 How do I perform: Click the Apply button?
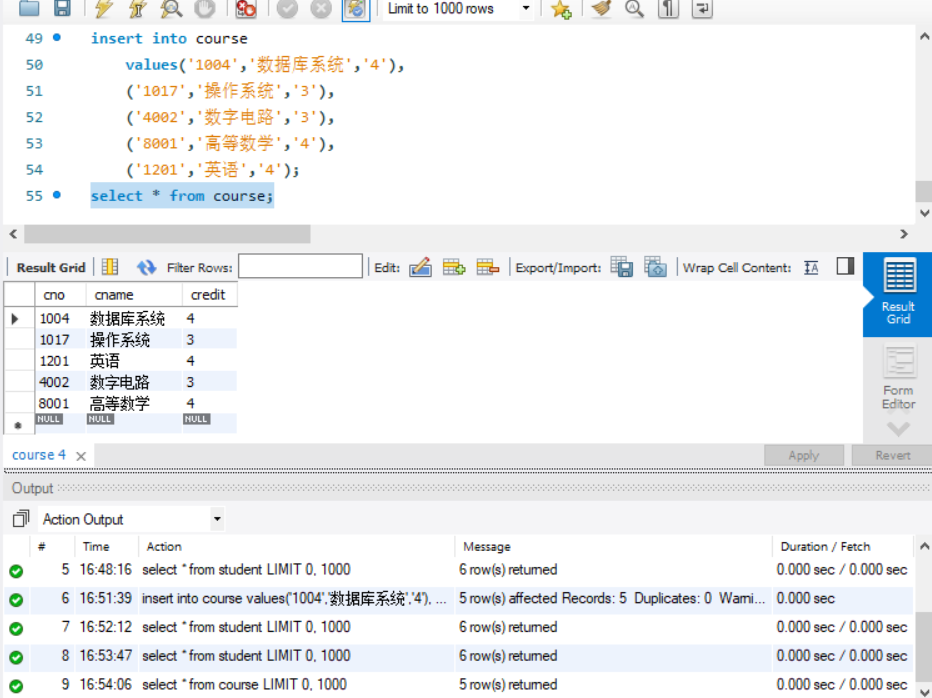pos(804,455)
